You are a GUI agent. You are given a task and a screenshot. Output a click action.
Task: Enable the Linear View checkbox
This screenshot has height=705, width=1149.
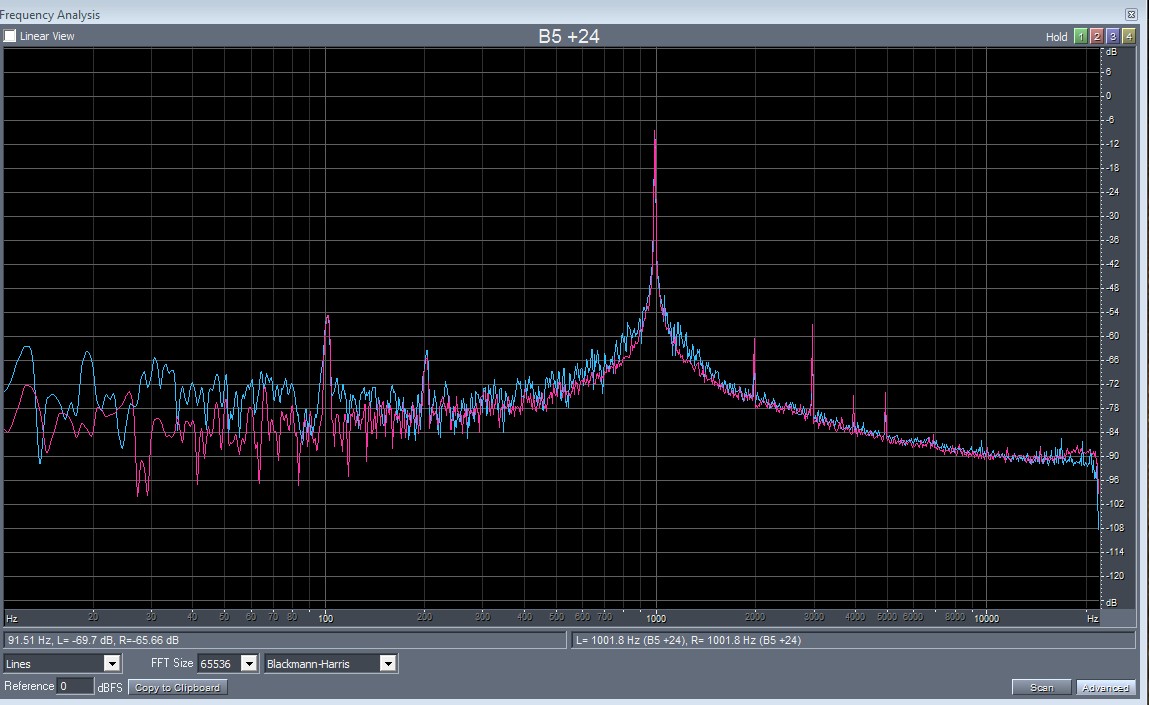10,36
